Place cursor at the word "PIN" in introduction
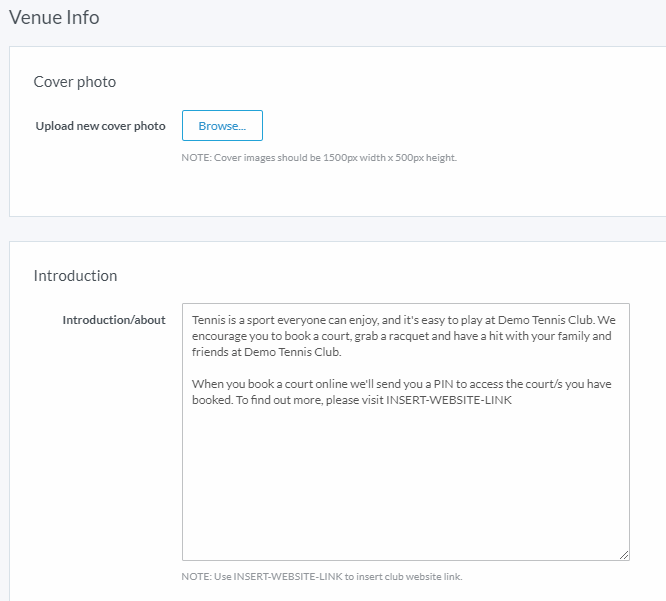The image size is (666, 601). (x=443, y=384)
